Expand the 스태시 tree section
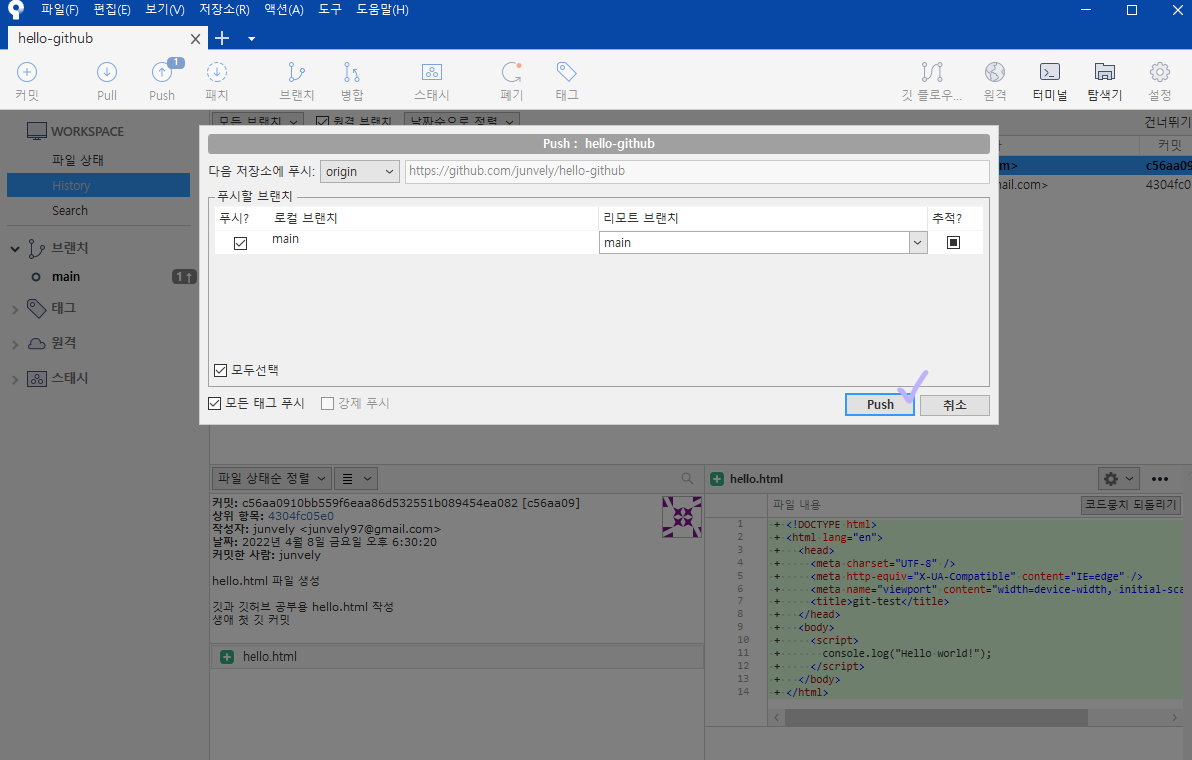Image resolution: width=1192 pixels, height=760 pixels. pos(15,379)
